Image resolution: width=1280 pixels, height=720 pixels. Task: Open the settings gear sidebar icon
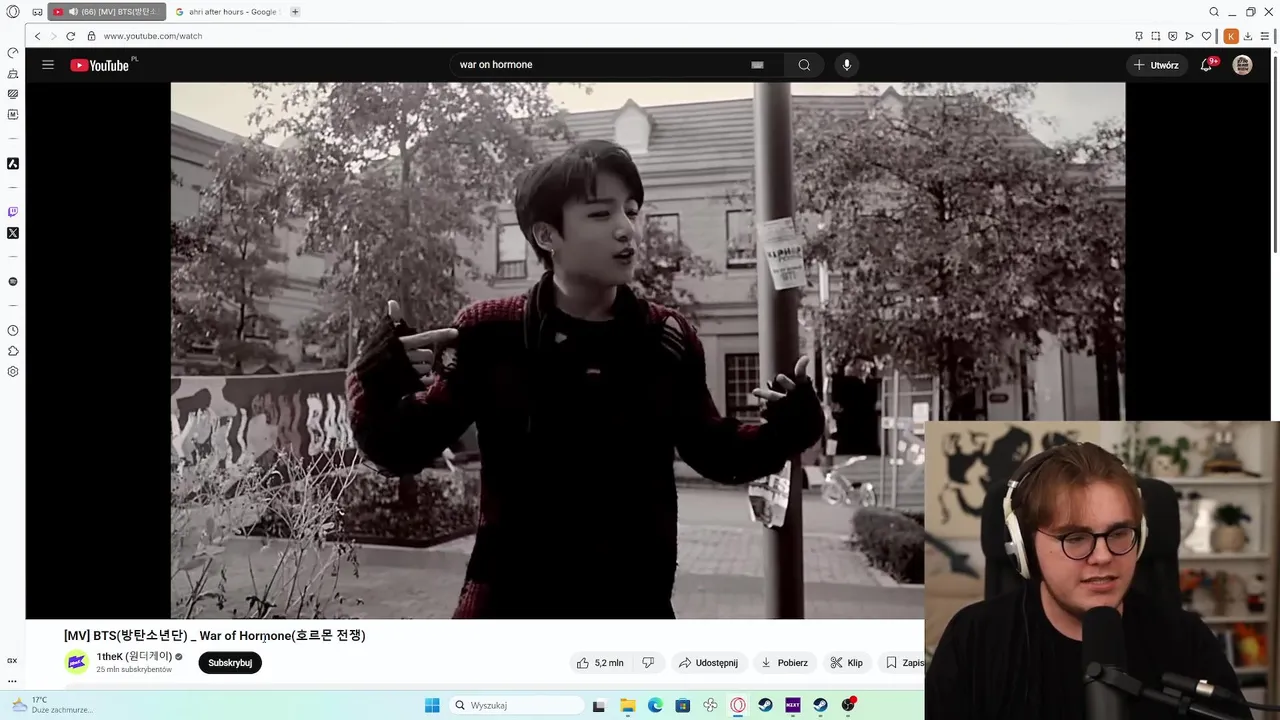[x=13, y=372]
